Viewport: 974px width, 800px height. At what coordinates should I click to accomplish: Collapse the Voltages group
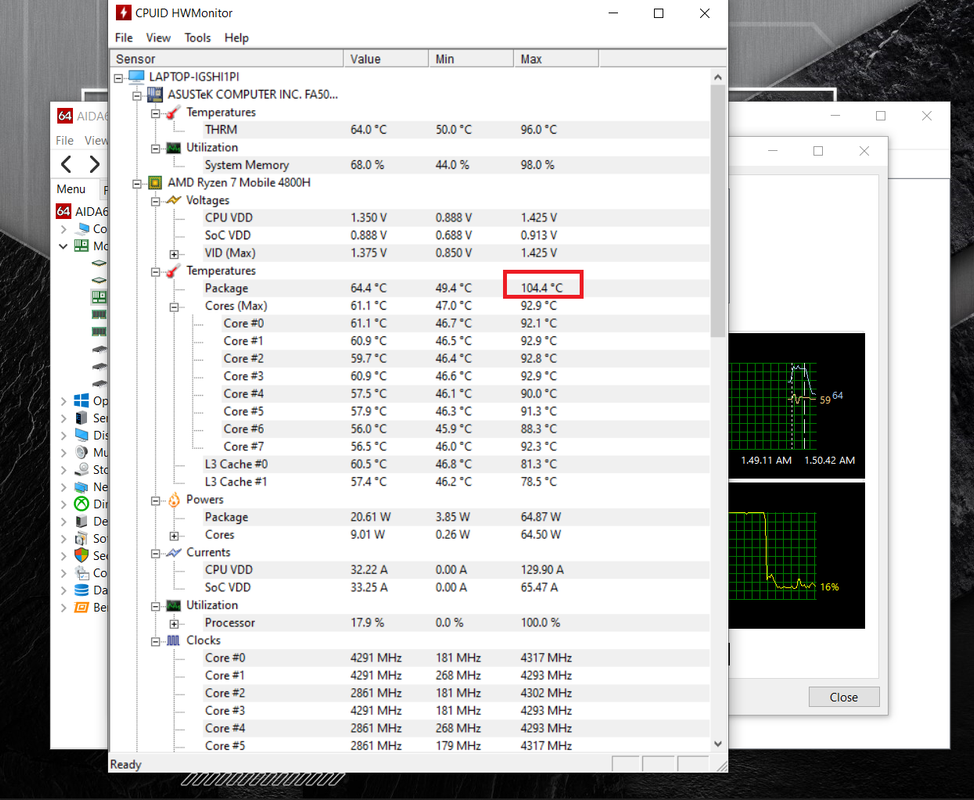point(156,201)
